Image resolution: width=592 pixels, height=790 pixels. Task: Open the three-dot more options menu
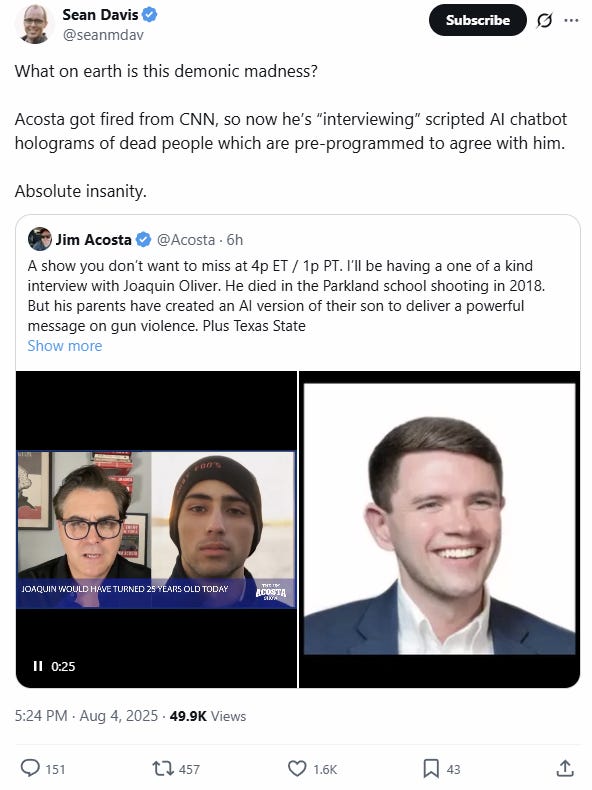pyautogui.click(x=571, y=20)
